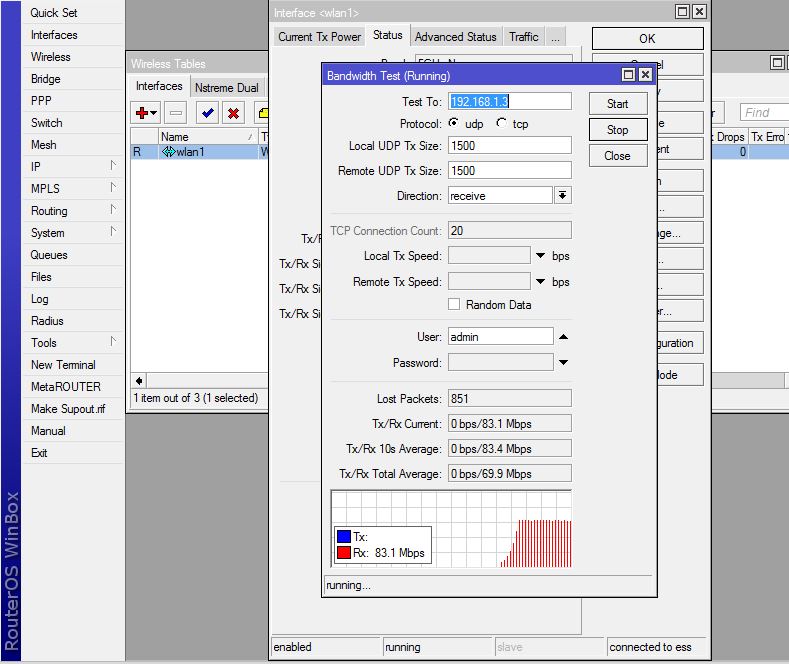The height and width of the screenshot is (664, 789).
Task: Click Stop to halt bandwidth test
Action: tap(617, 130)
